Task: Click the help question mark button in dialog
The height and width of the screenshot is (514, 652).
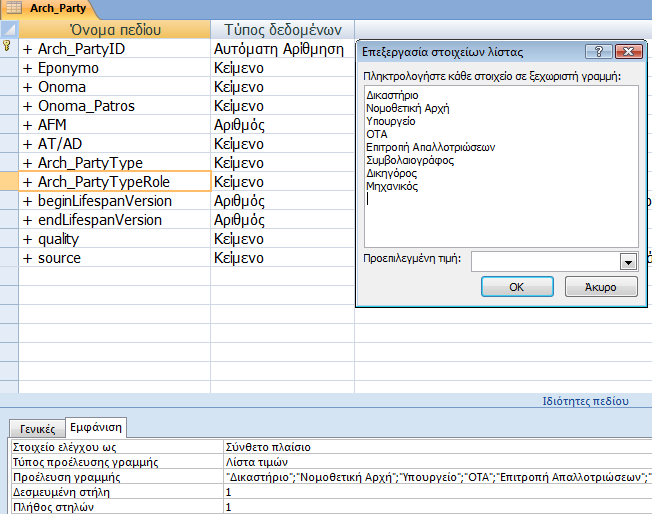Action: (x=598, y=52)
